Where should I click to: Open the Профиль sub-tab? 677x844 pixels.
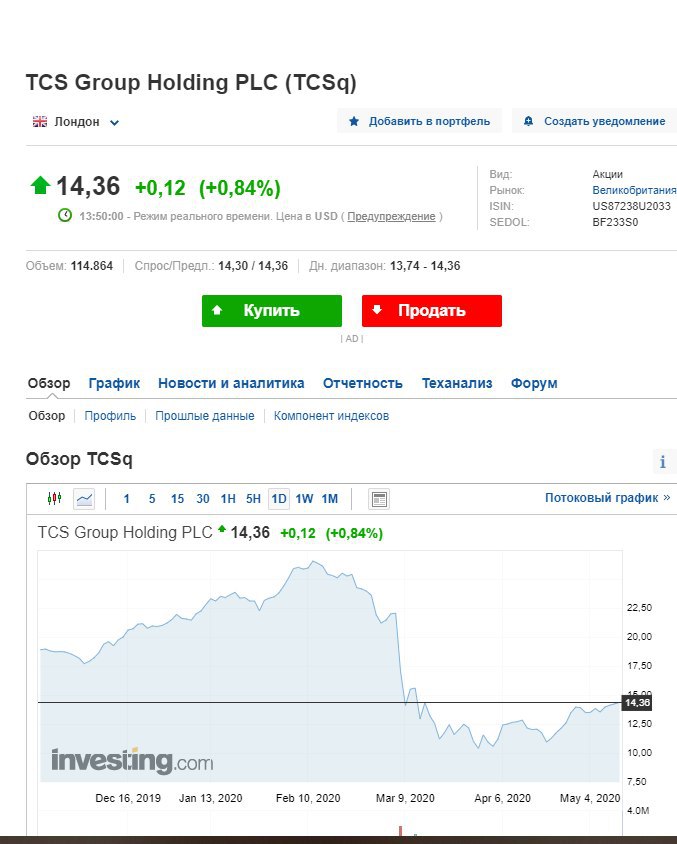(110, 416)
